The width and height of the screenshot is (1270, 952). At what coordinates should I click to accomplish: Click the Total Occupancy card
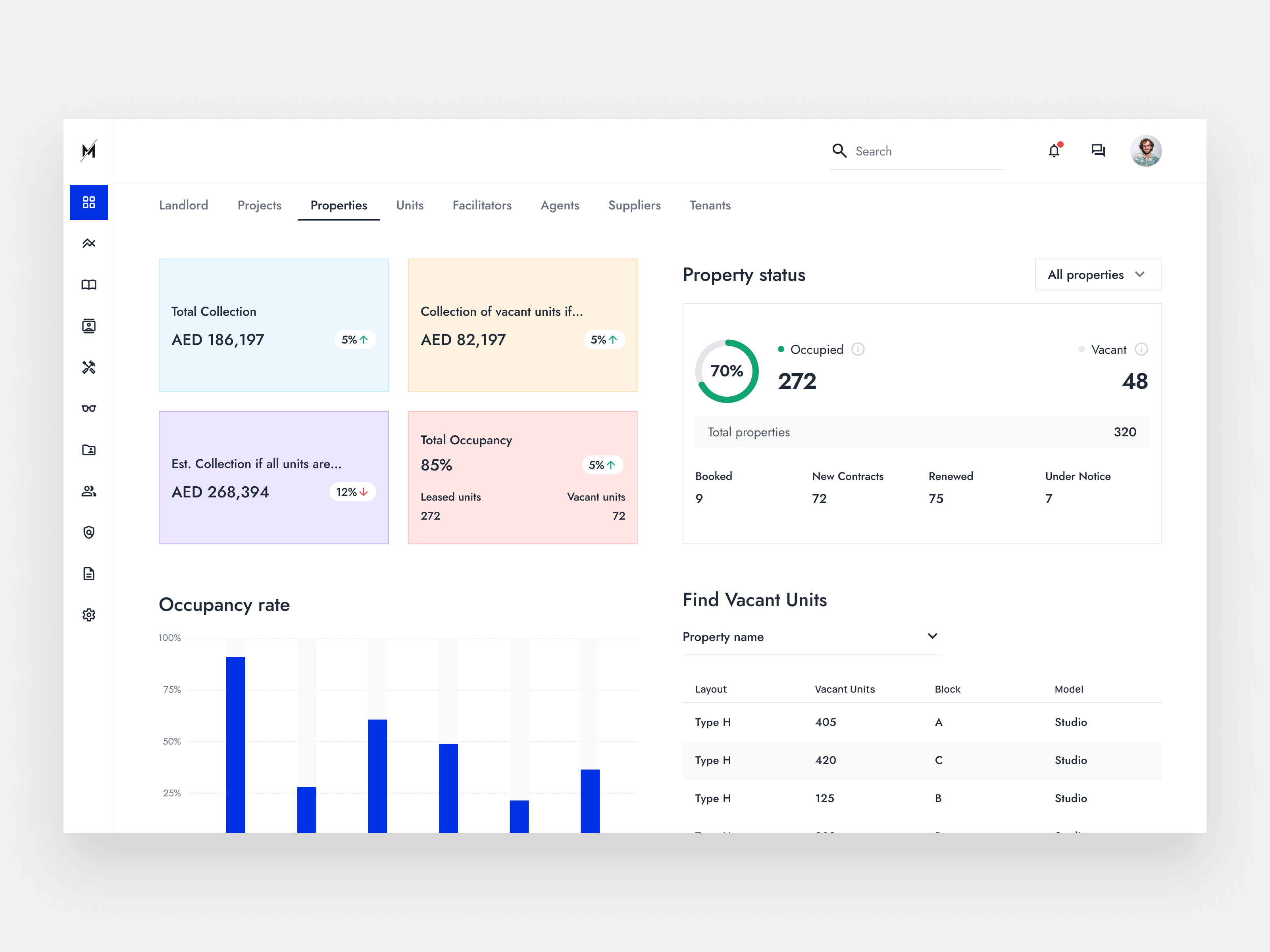pos(522,478)
